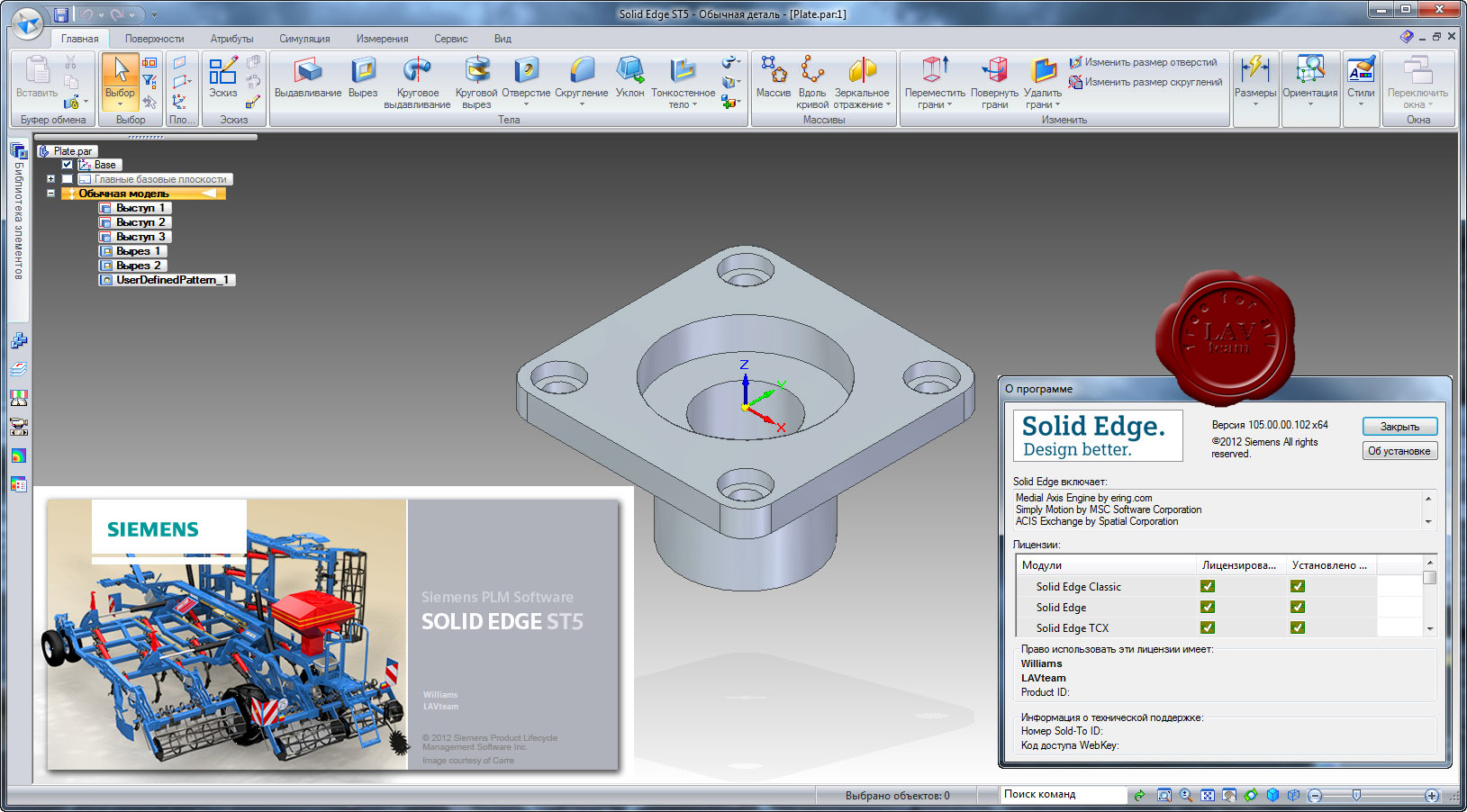Toggle Главные базовые плоскости checkbox
Screen dimensions: 1467x812
click(68, 179)
